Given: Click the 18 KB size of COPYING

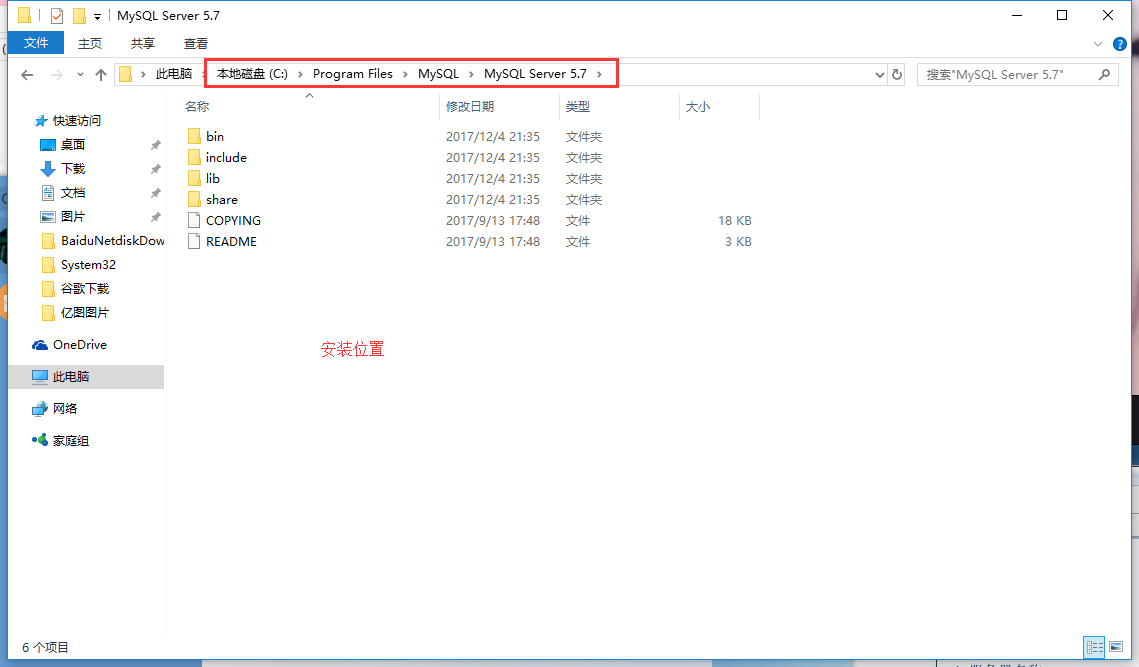Looking at the screenshot, I should pyautogui.click(x=734, y=221).
